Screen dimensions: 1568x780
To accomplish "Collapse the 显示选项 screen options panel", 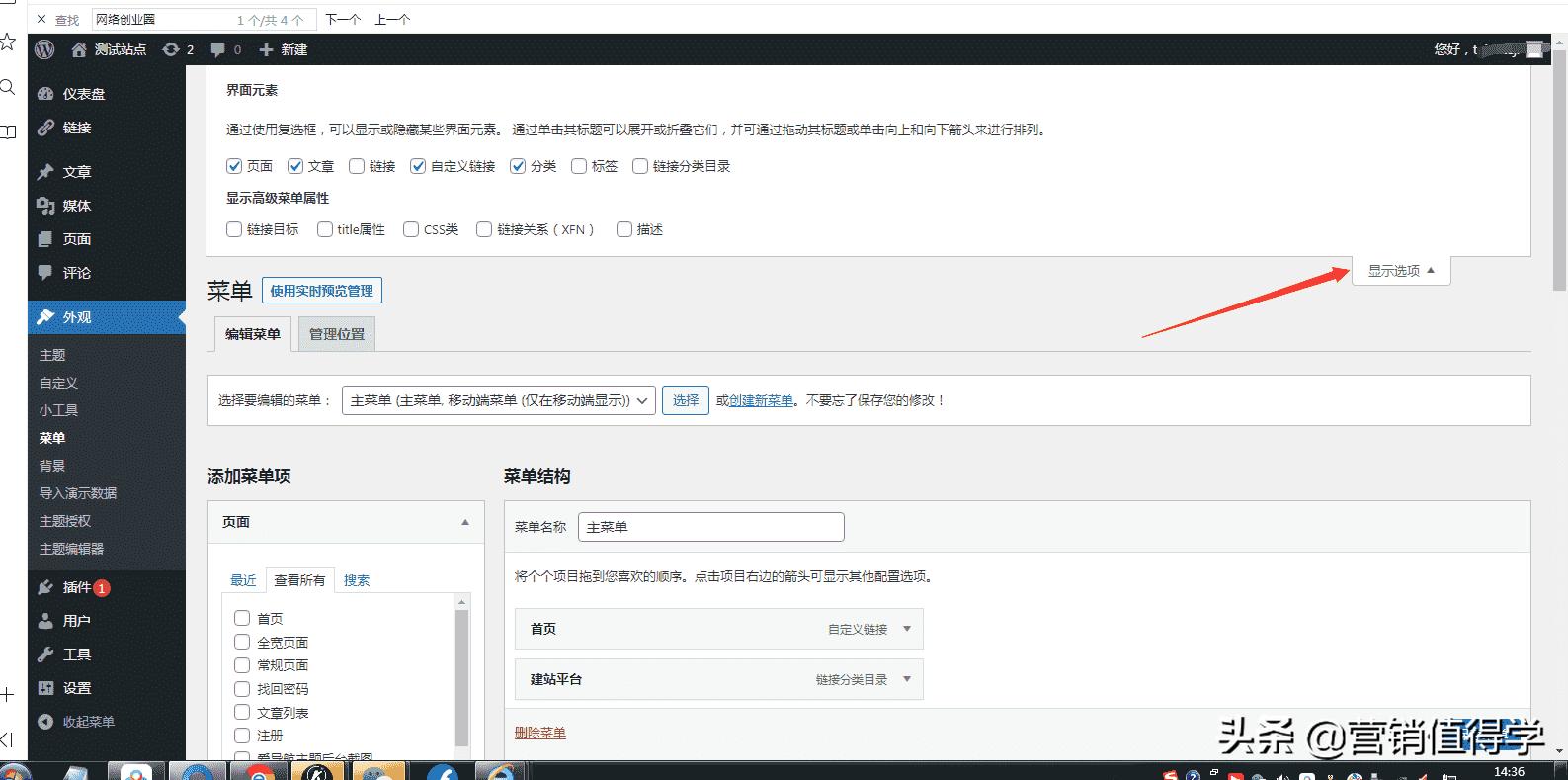I will click(1400, 271).
